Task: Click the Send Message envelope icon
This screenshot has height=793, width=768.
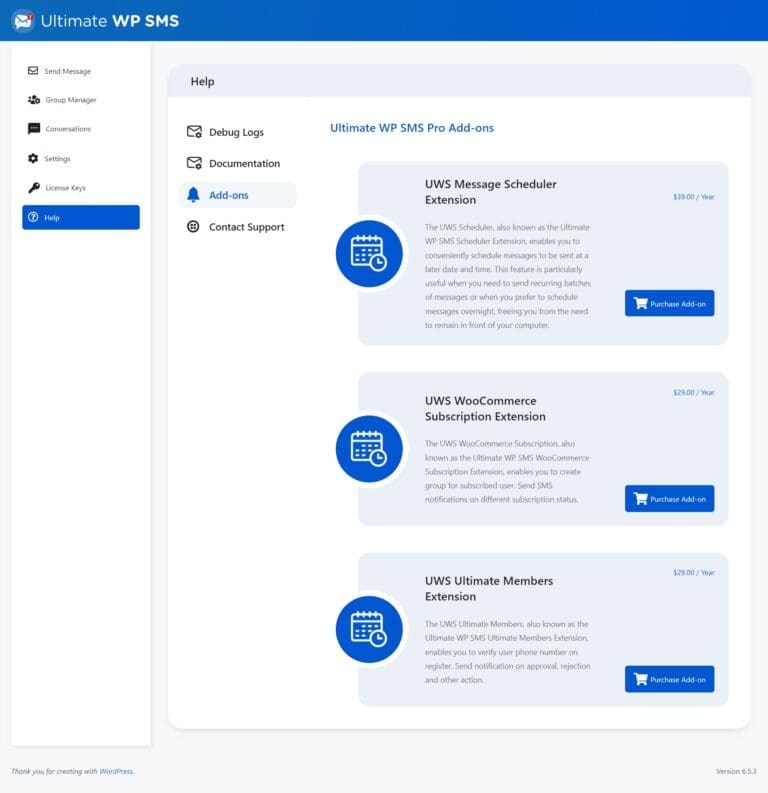Action: tap(33, 70)
